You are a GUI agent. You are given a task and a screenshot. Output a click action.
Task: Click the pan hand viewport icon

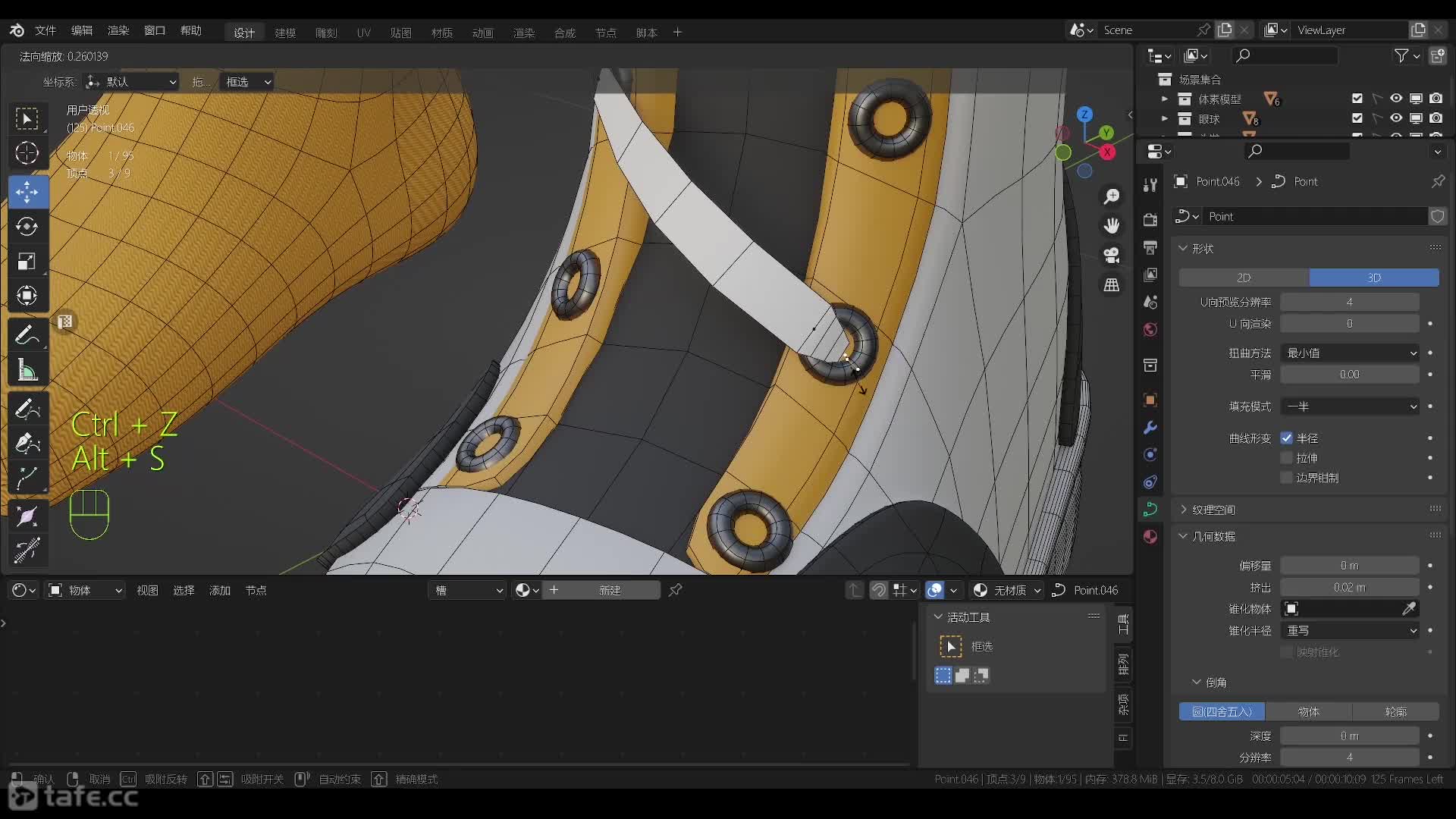(x=1112, y=226)
